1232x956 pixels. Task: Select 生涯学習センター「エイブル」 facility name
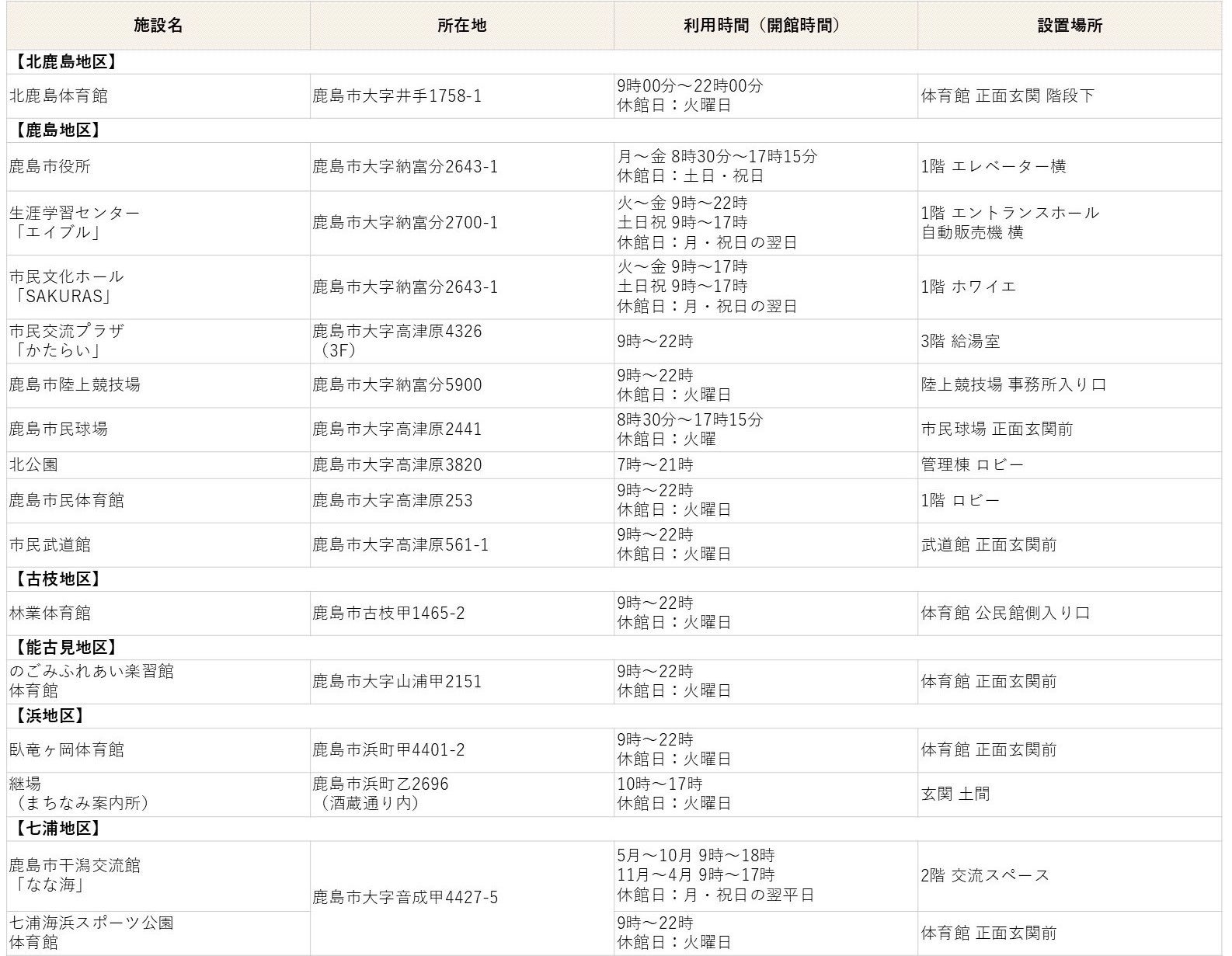click(x=75, y=222)
